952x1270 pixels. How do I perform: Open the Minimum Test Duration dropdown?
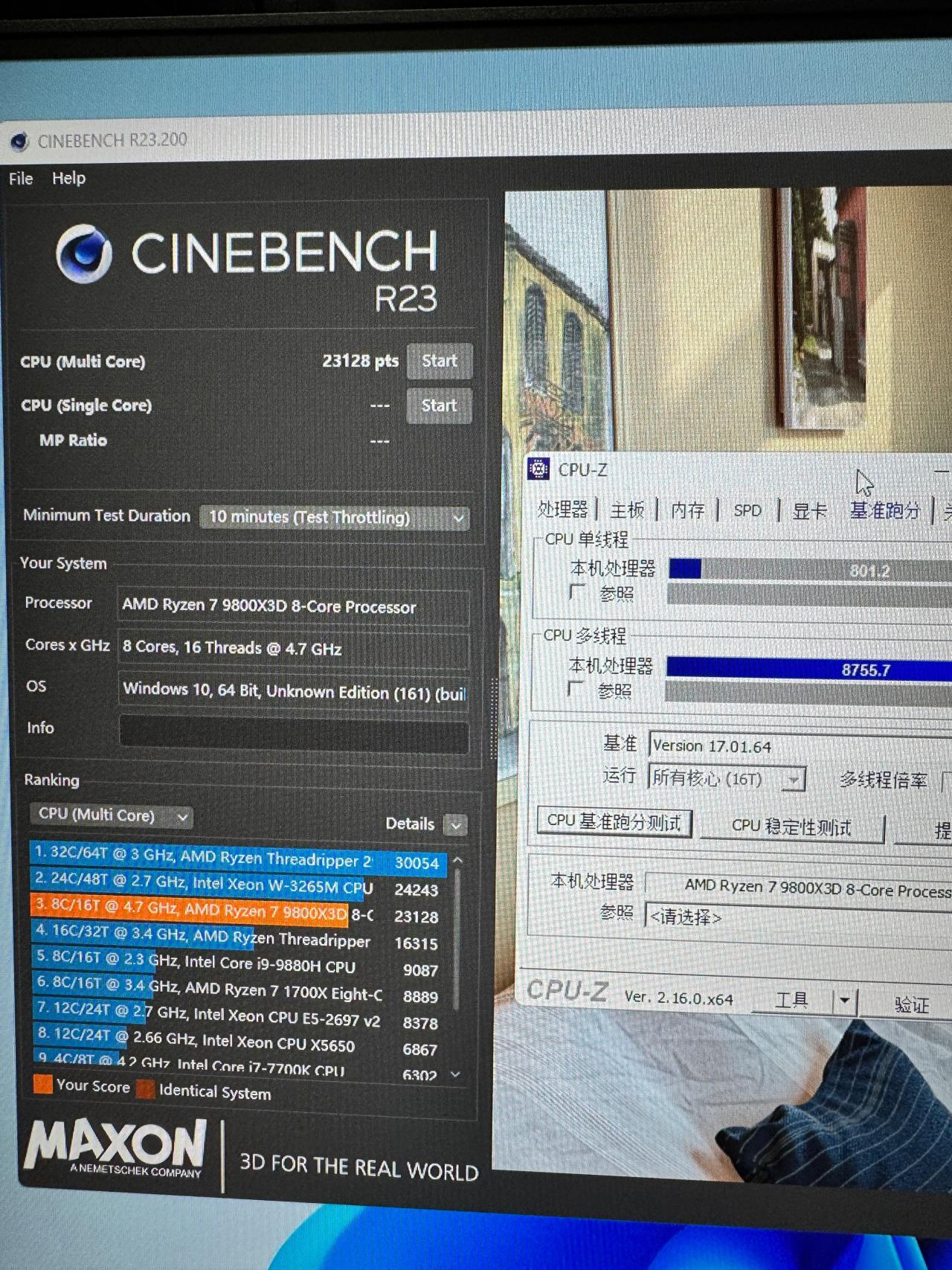pyautogui.click(x=335, y=517)
